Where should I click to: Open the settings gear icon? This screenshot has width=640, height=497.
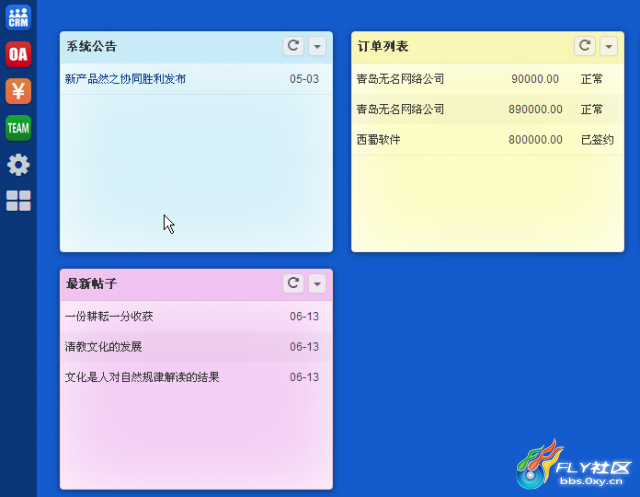[x=18, y=165]
